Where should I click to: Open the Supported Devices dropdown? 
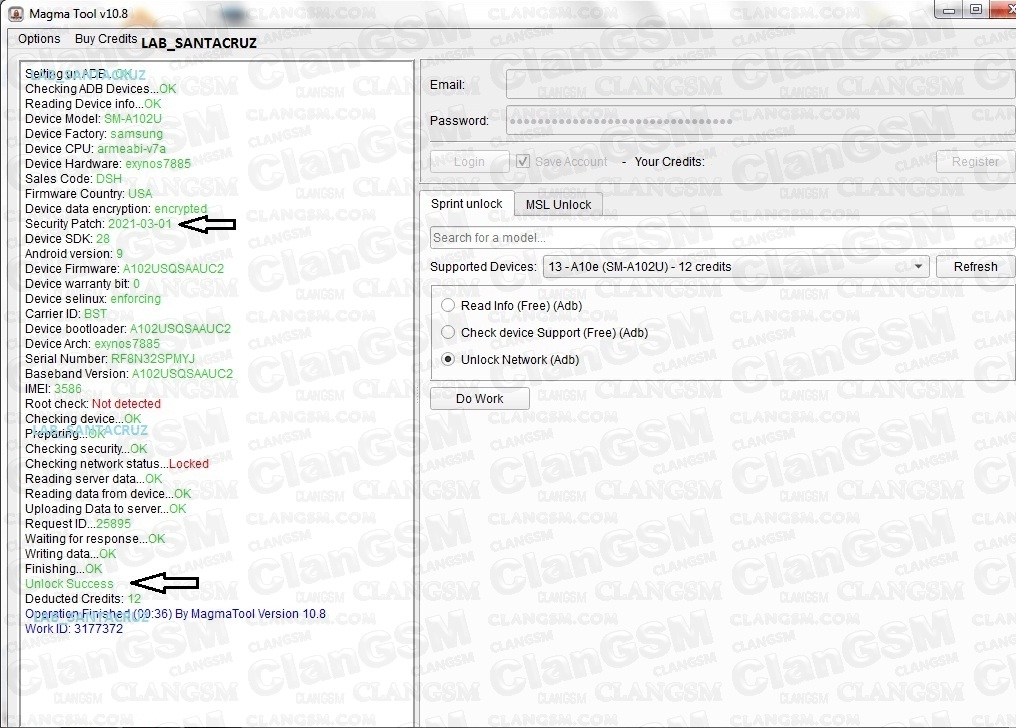736,267
